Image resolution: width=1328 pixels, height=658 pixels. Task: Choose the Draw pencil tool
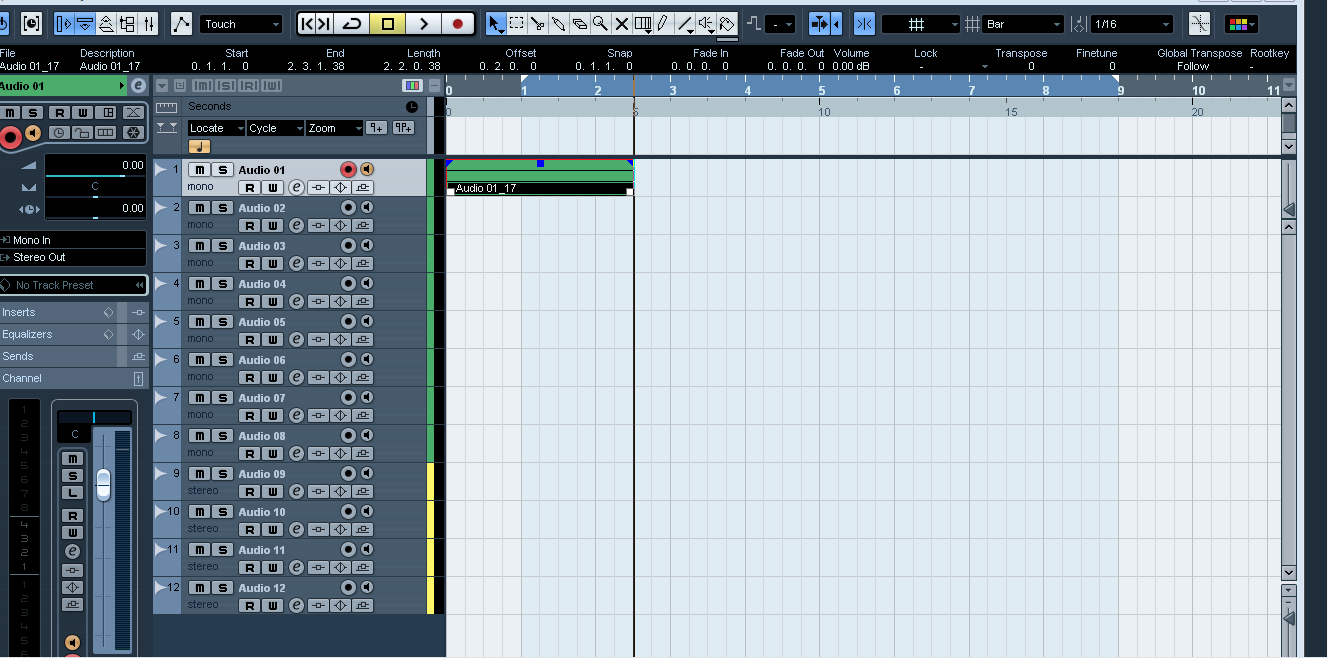tap(662, 24)
